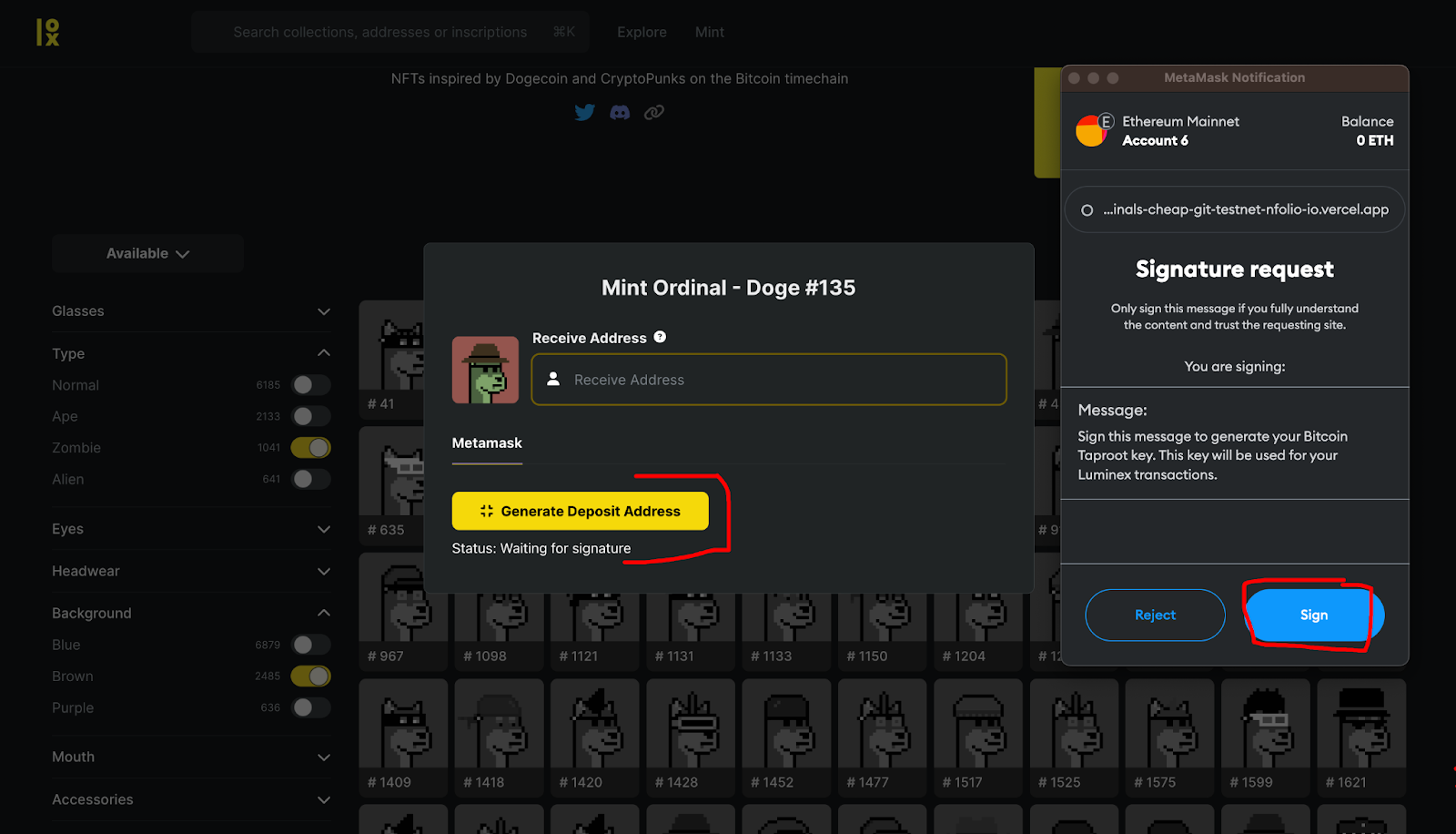
Task: Open Doge #41 thumbnail
Action: tap(392, 360)
